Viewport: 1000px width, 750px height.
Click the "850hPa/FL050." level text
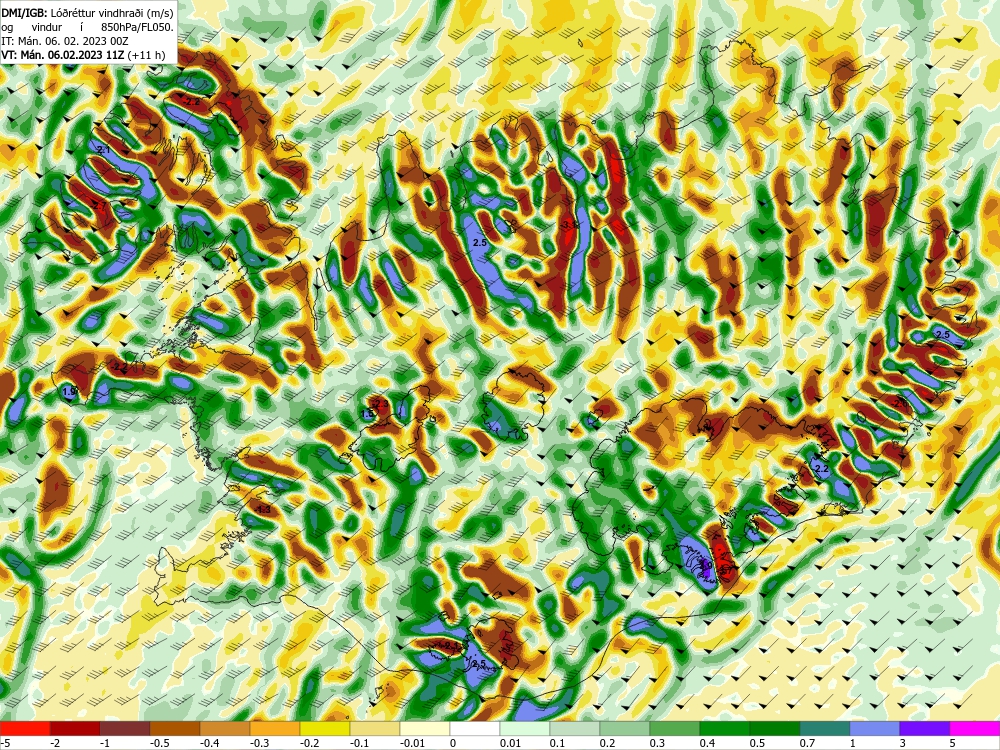tap(137, 27)
